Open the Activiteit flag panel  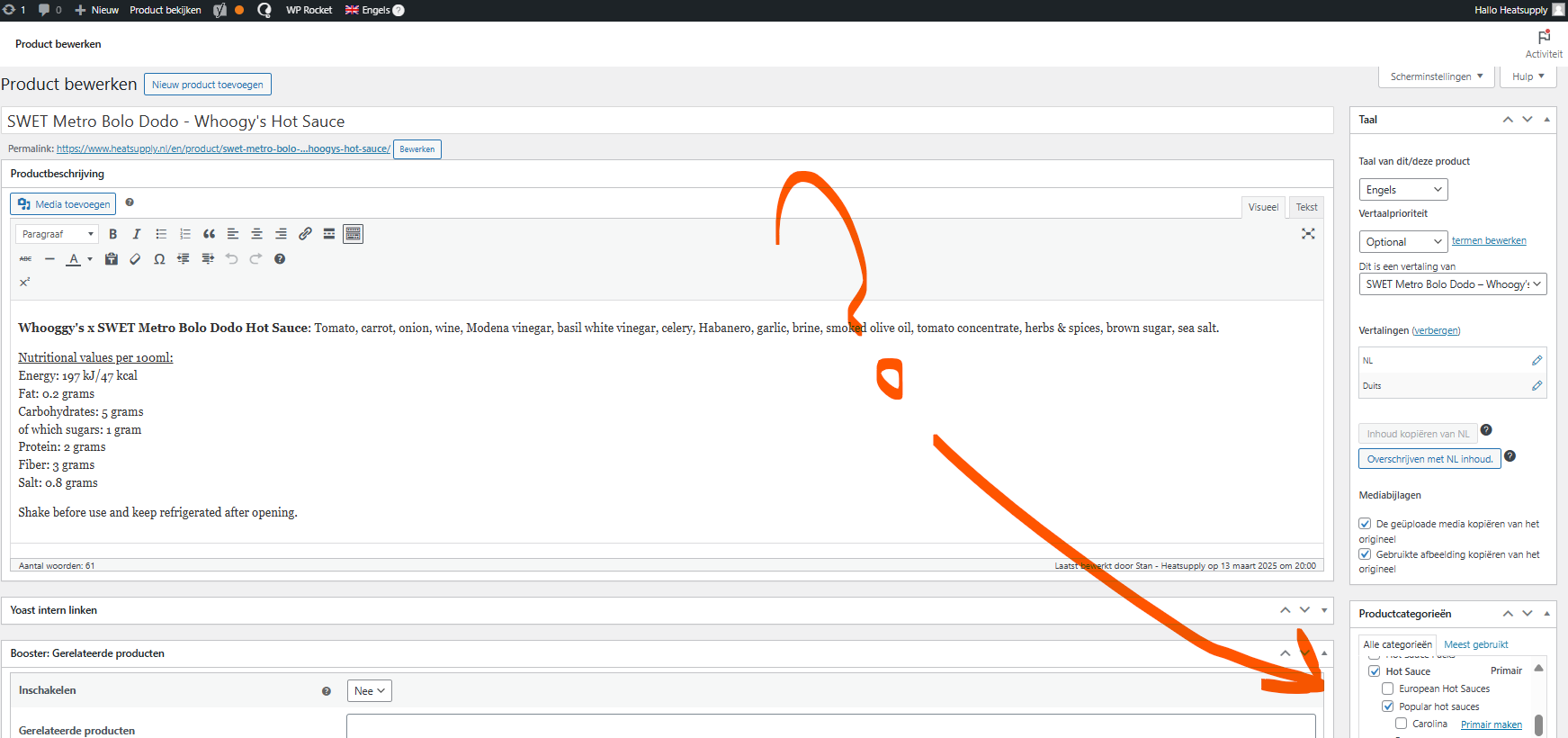(1544, 43)
